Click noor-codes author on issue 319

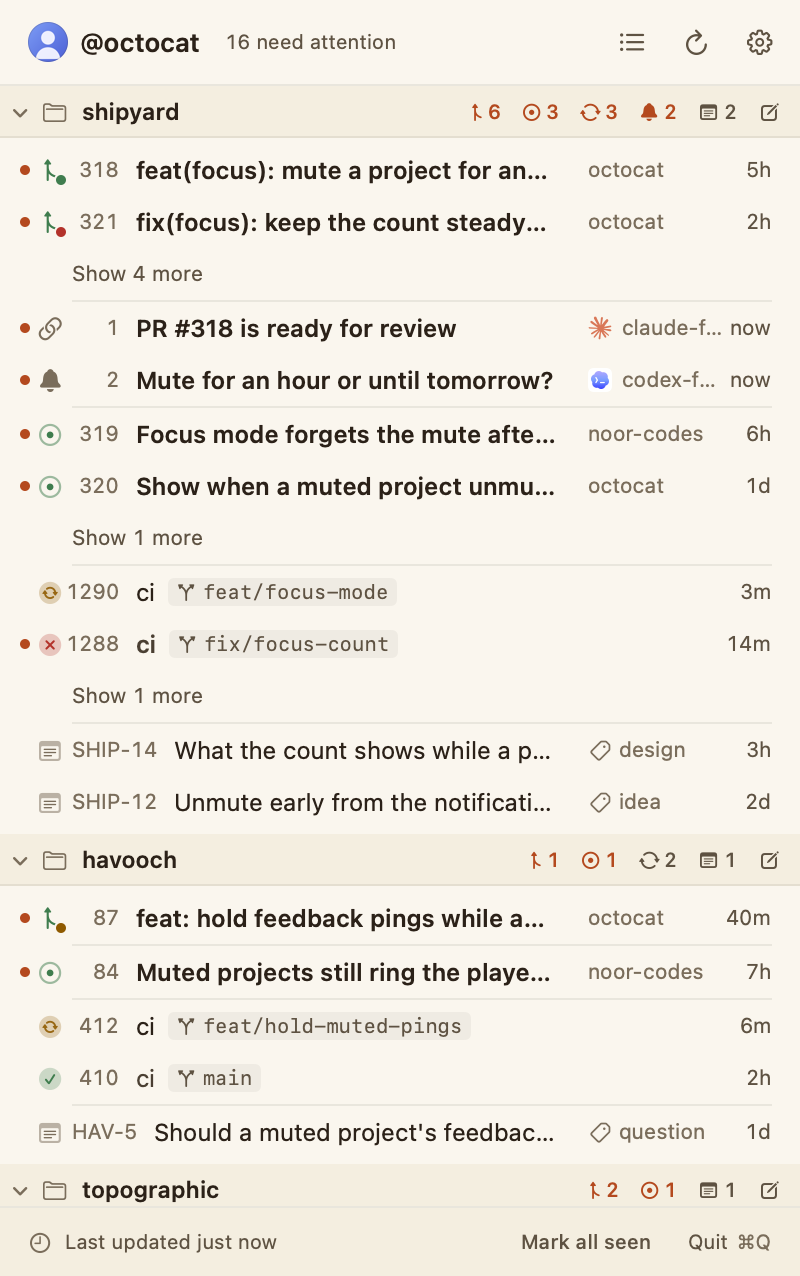(x=645, y=434)
